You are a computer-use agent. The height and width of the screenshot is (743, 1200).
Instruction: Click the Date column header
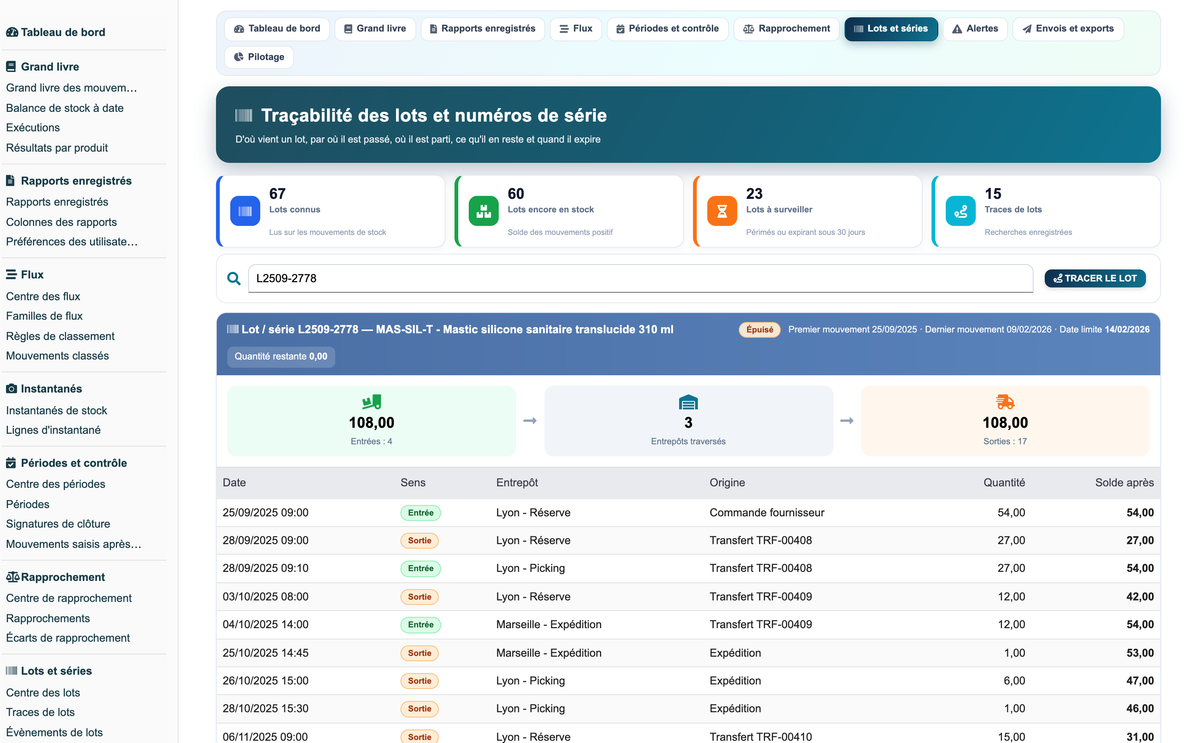click(x=234, y=483)
